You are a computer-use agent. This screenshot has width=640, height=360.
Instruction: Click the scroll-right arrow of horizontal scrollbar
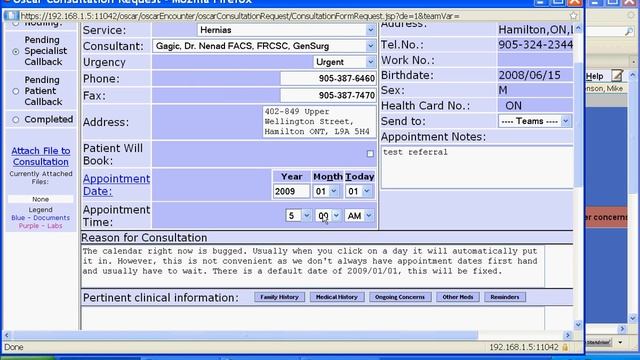[x=568, y=335]
